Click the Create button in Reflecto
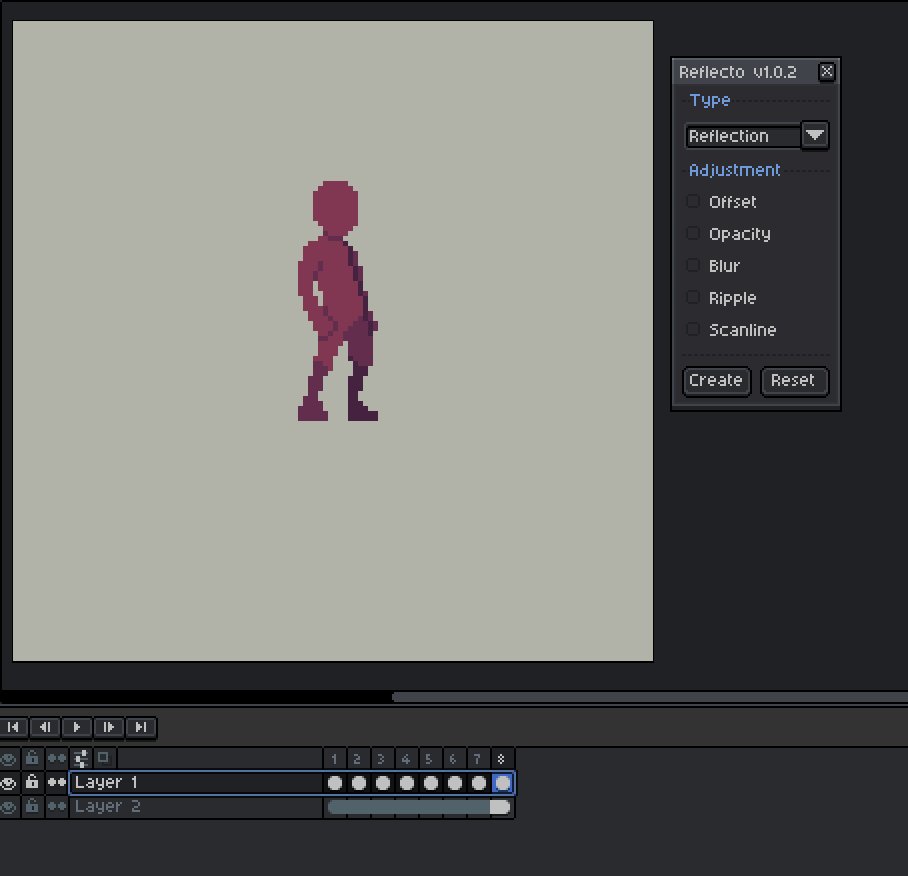 (x=716, y=380)
